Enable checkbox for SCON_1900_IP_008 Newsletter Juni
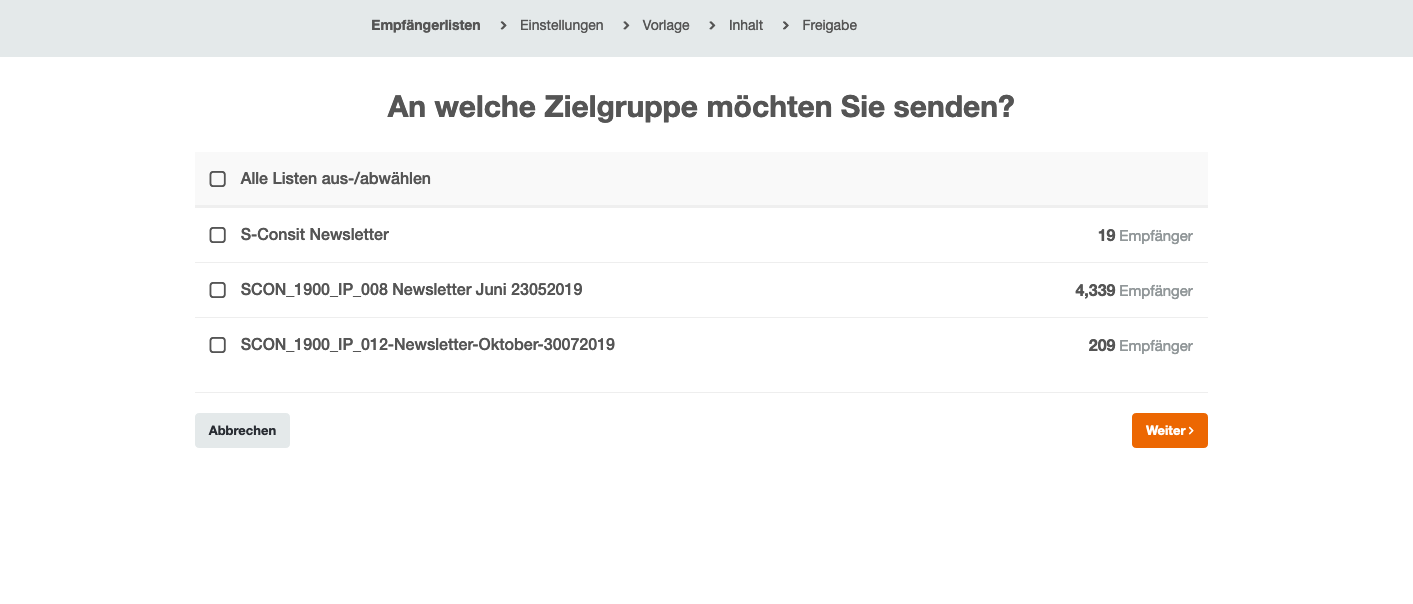Screen dimensions: 1413x604 [x=217, y=290]
